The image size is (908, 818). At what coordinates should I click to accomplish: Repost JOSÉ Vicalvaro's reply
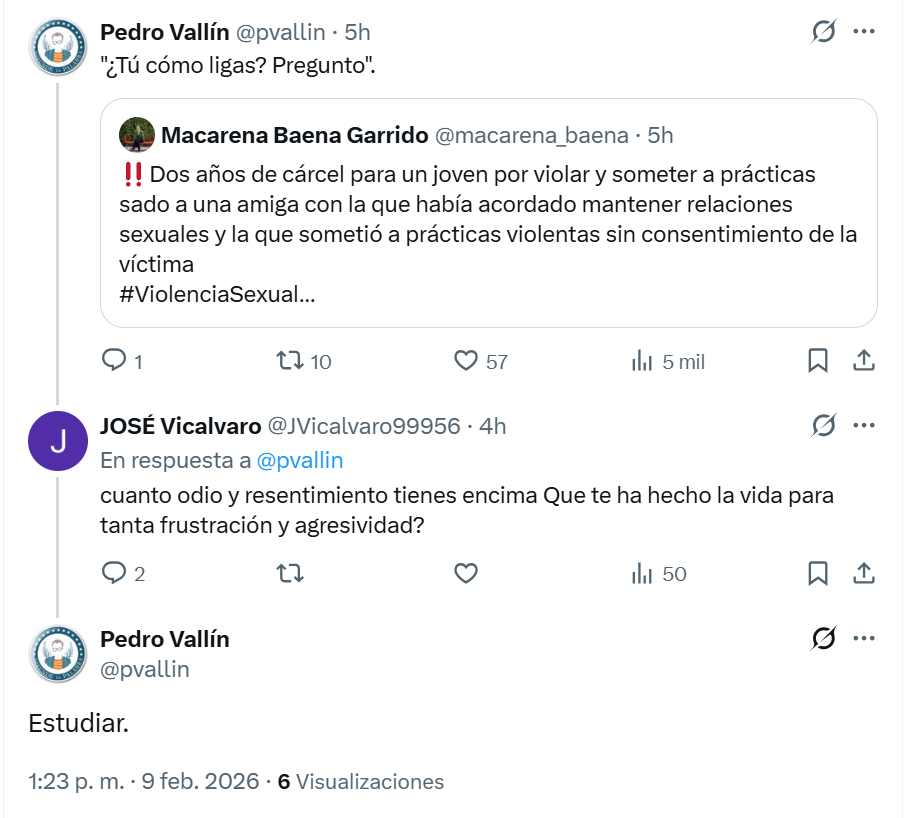[289, 573]
